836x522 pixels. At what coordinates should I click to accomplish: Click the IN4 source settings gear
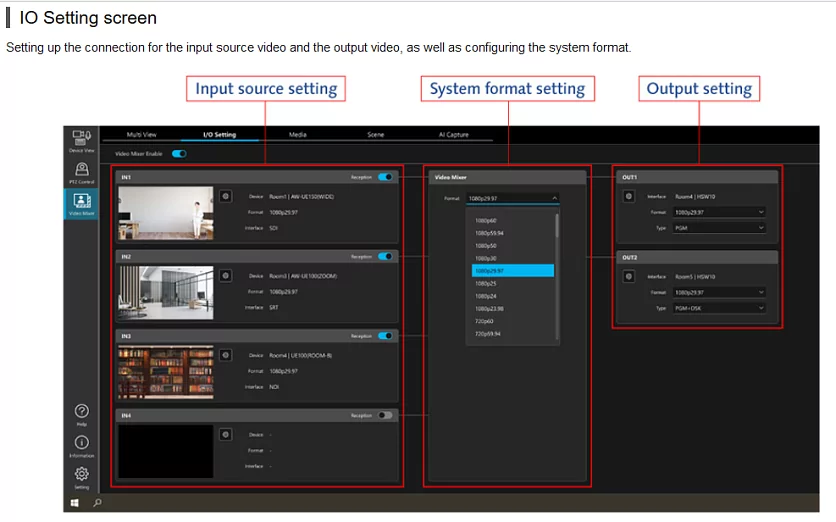pos(226,434)
